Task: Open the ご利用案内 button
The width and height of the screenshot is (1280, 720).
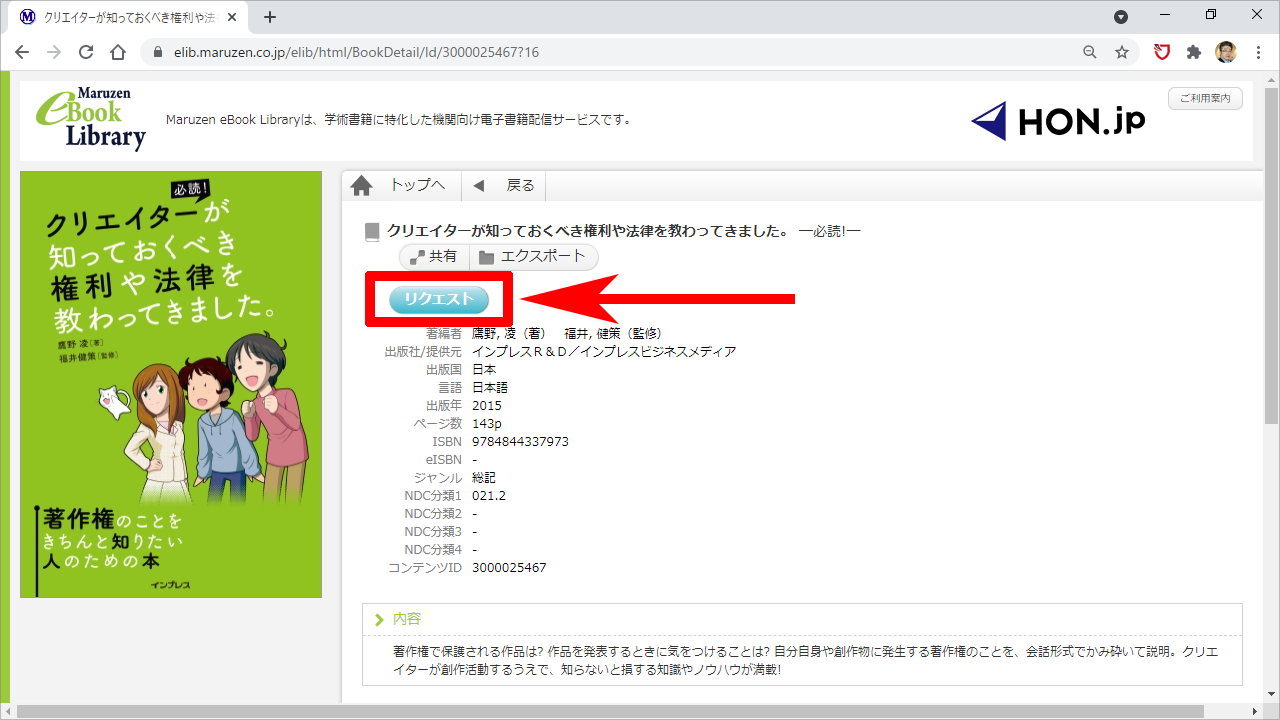Action: (1205, 98)
